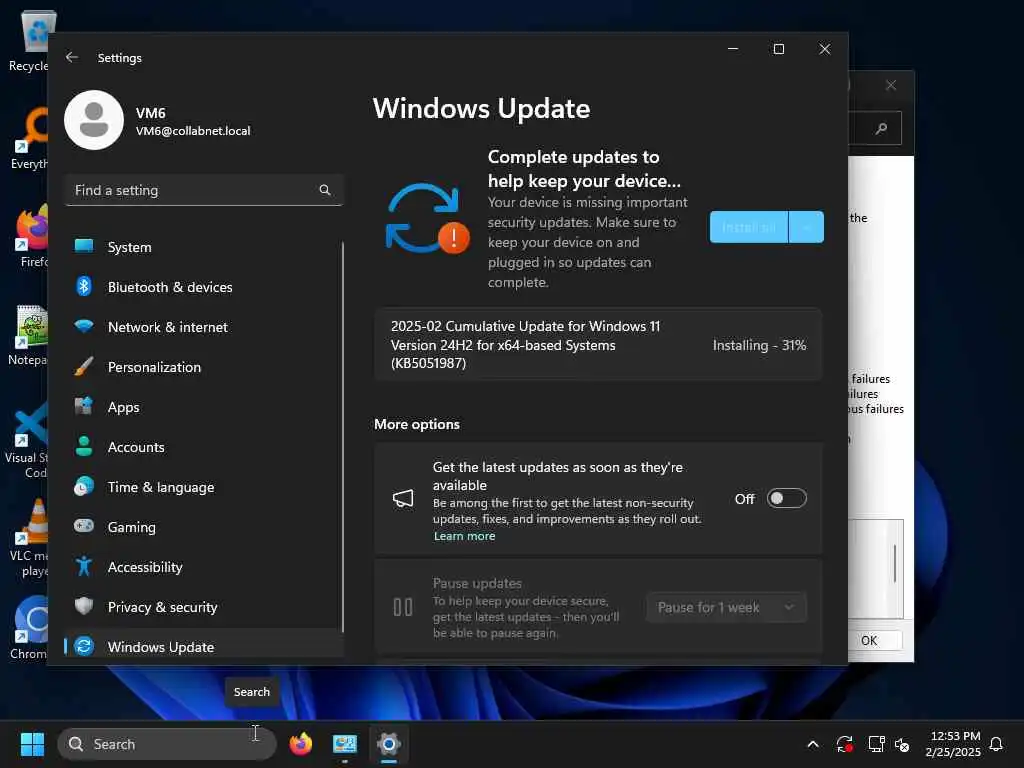Toggle Get the latest updates switch

[787, 498]
